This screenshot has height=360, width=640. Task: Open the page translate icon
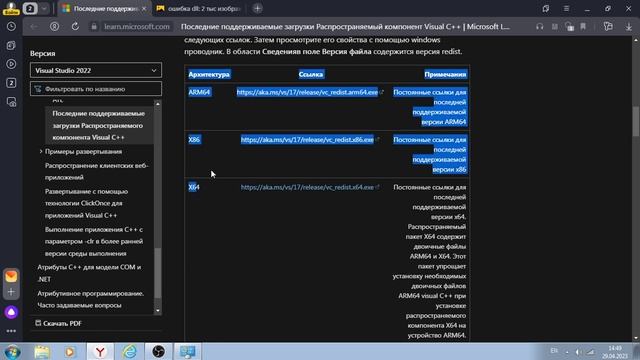608,27
